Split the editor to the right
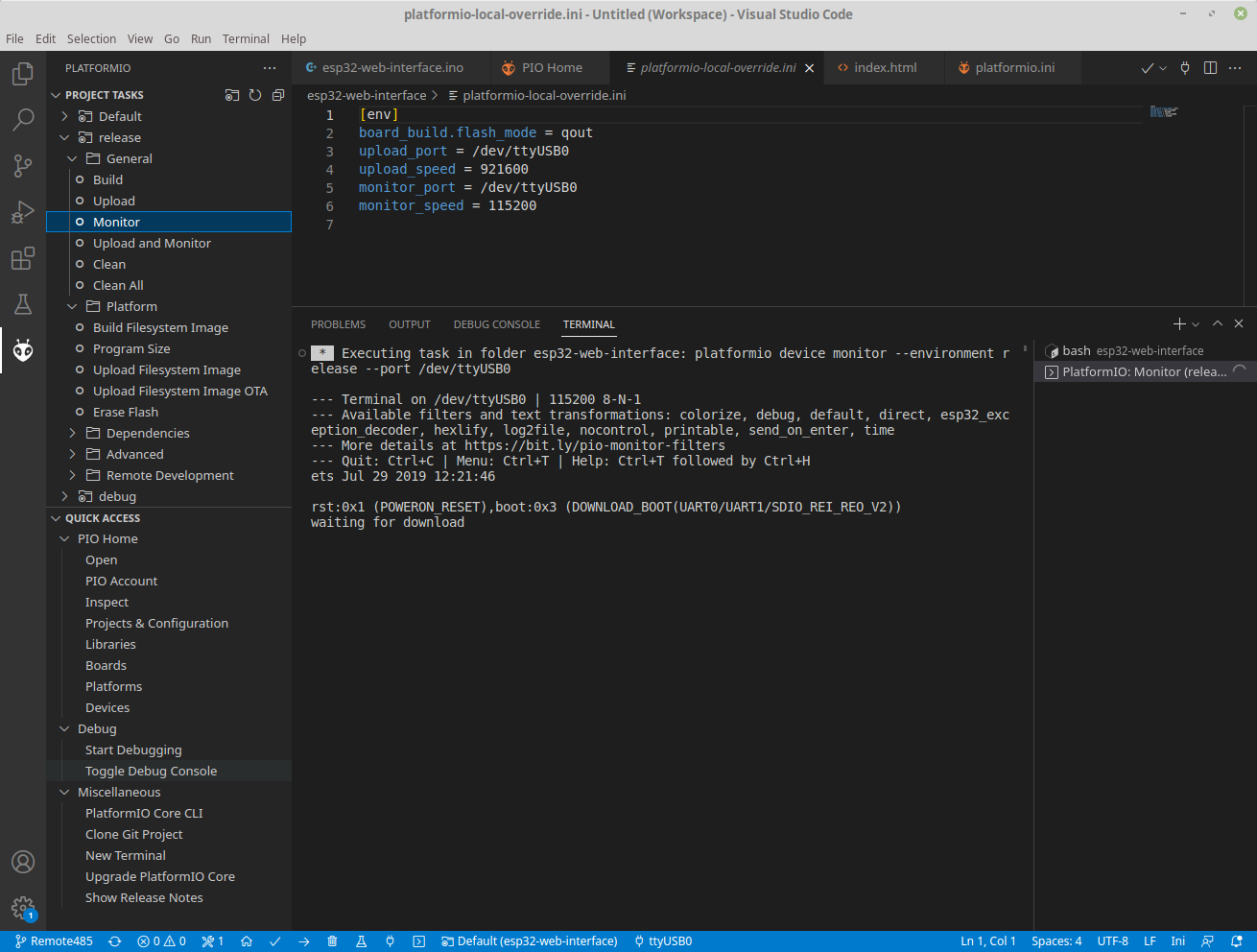 (x=1210, y=68)
